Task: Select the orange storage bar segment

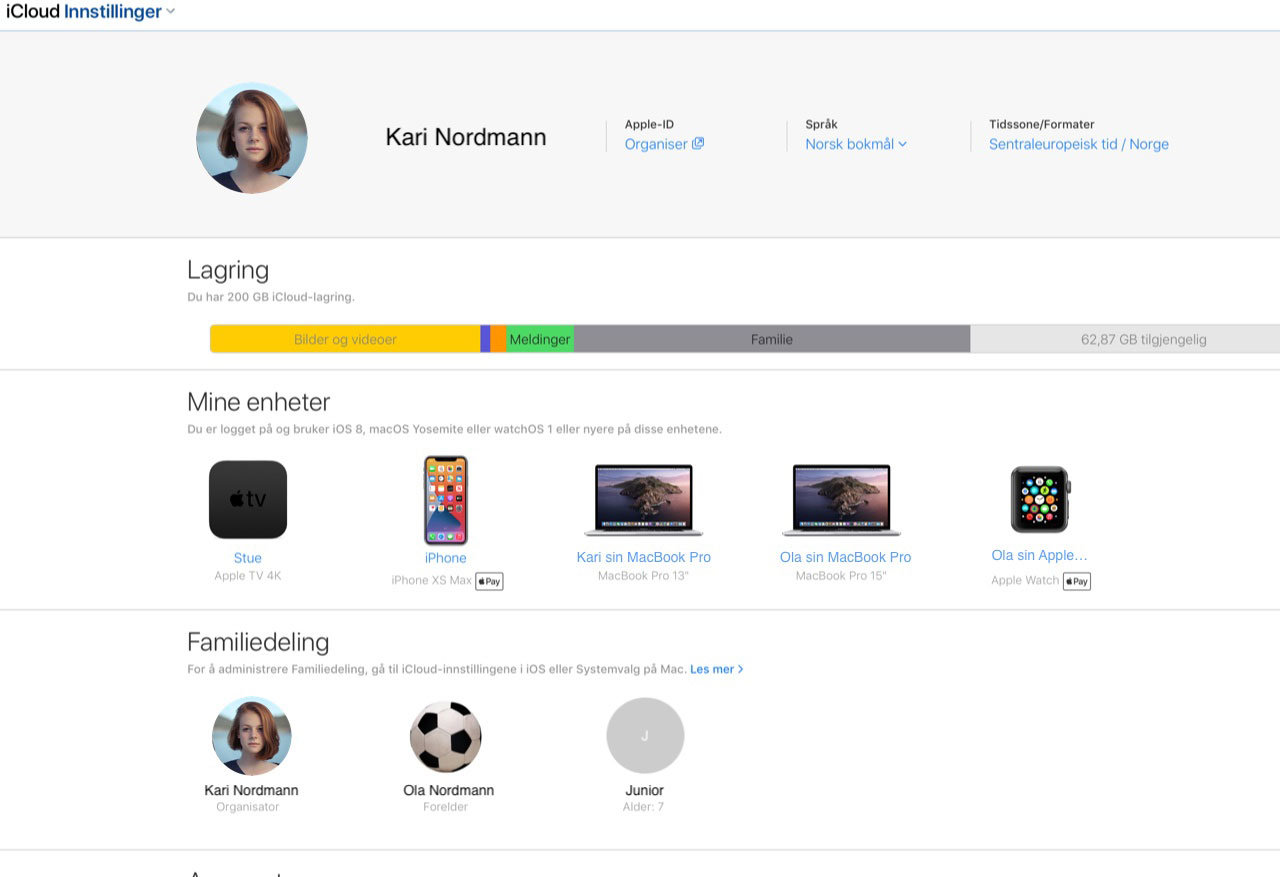Action: [x=498, y=339]
